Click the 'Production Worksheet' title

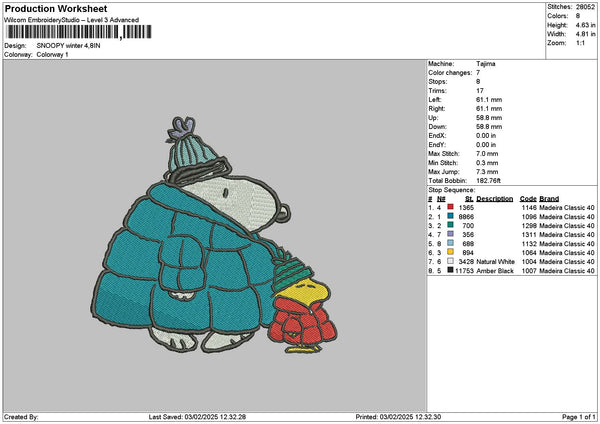click(x=56, y=8)
